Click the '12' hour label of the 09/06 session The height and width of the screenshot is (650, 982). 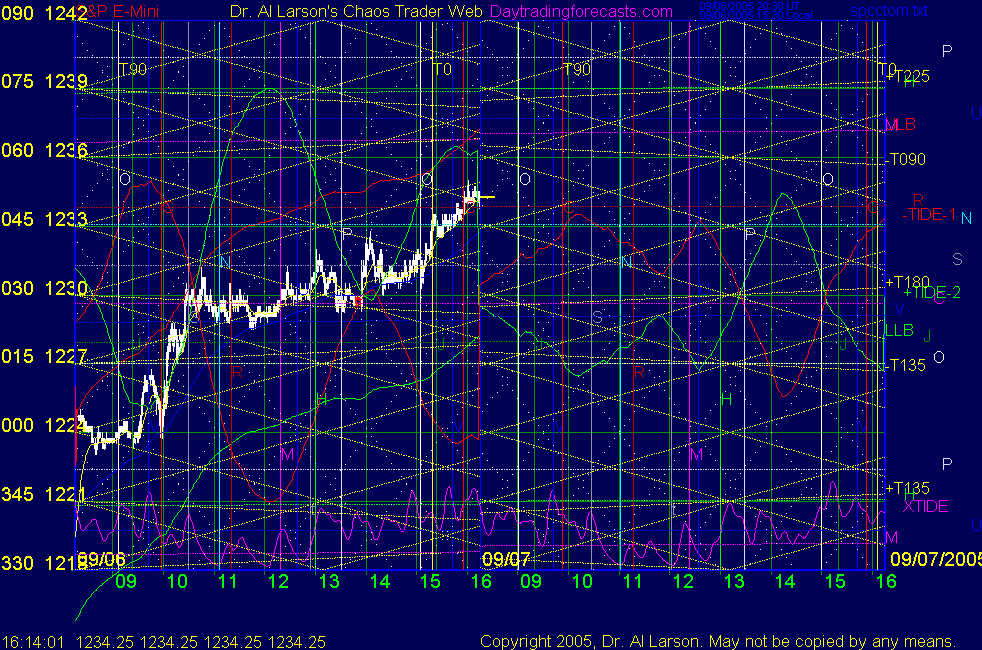278,581
